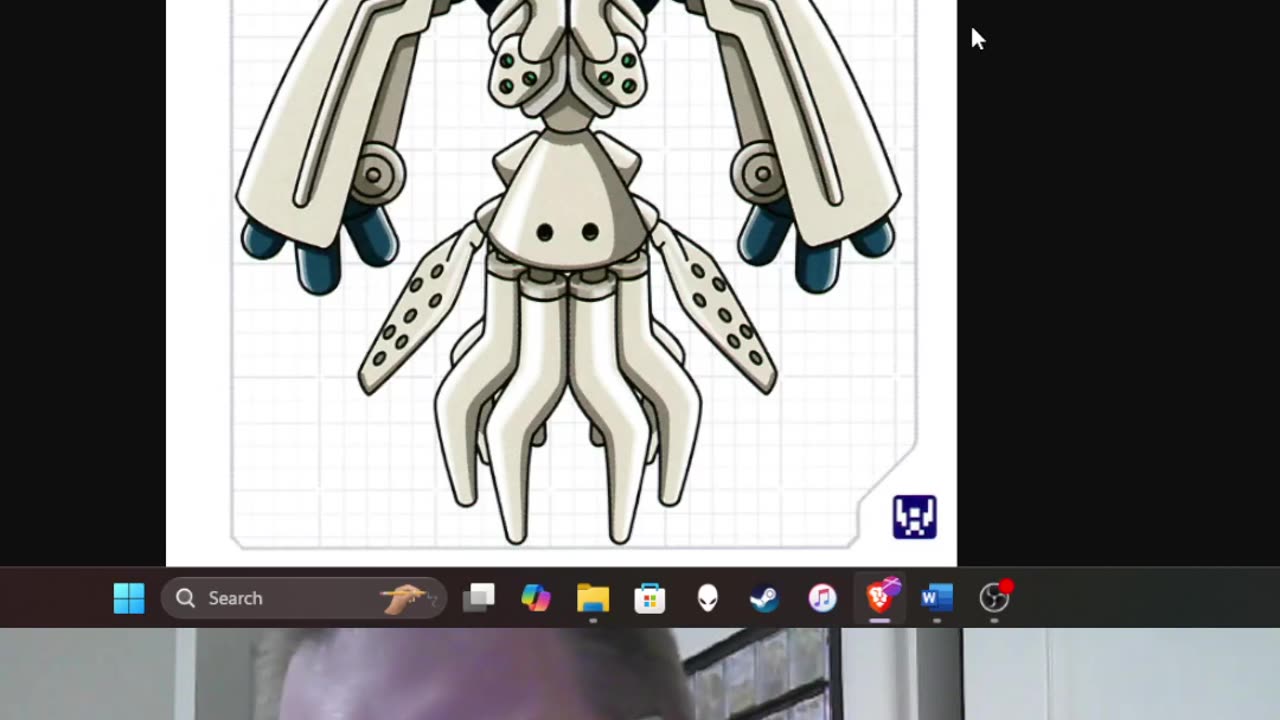
Task: Open Microsoft Word from the taskbar
Action: [937, 598]
